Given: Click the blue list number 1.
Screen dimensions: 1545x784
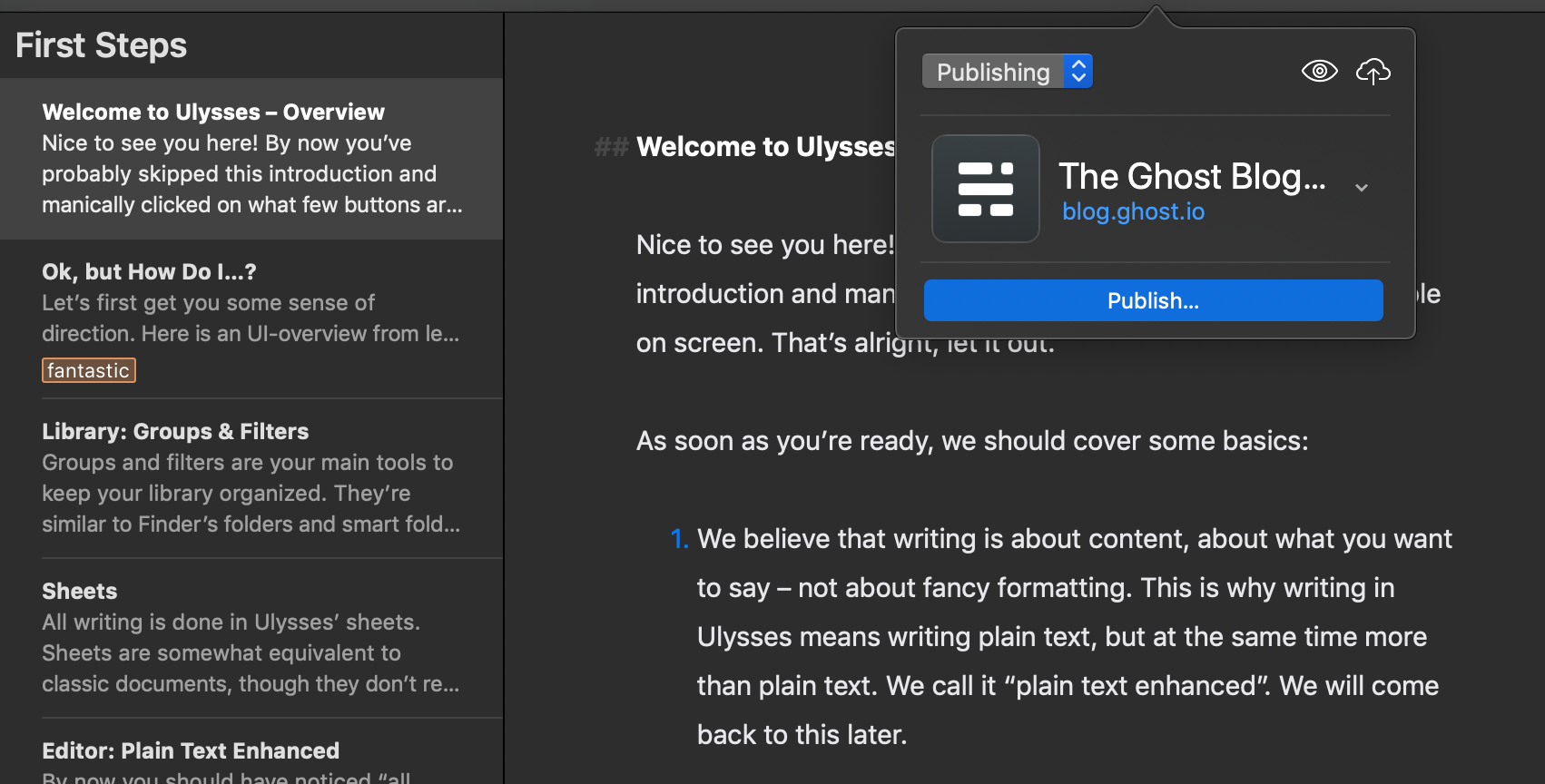Looking at the screenshot, I should [x=679, y=539].
